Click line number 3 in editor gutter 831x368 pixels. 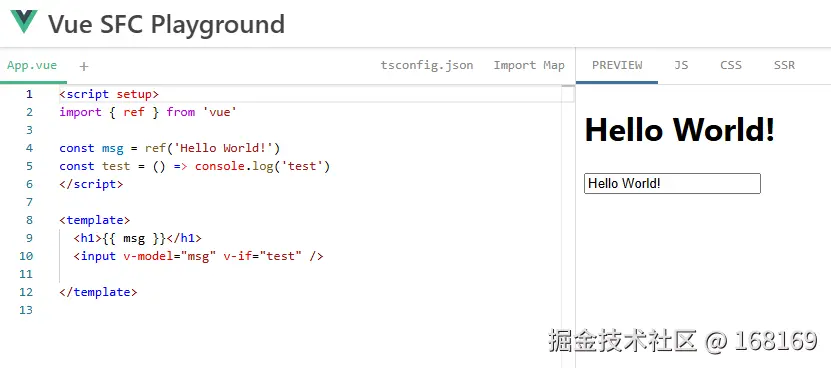pyautogui.click(x=29, y=130)
